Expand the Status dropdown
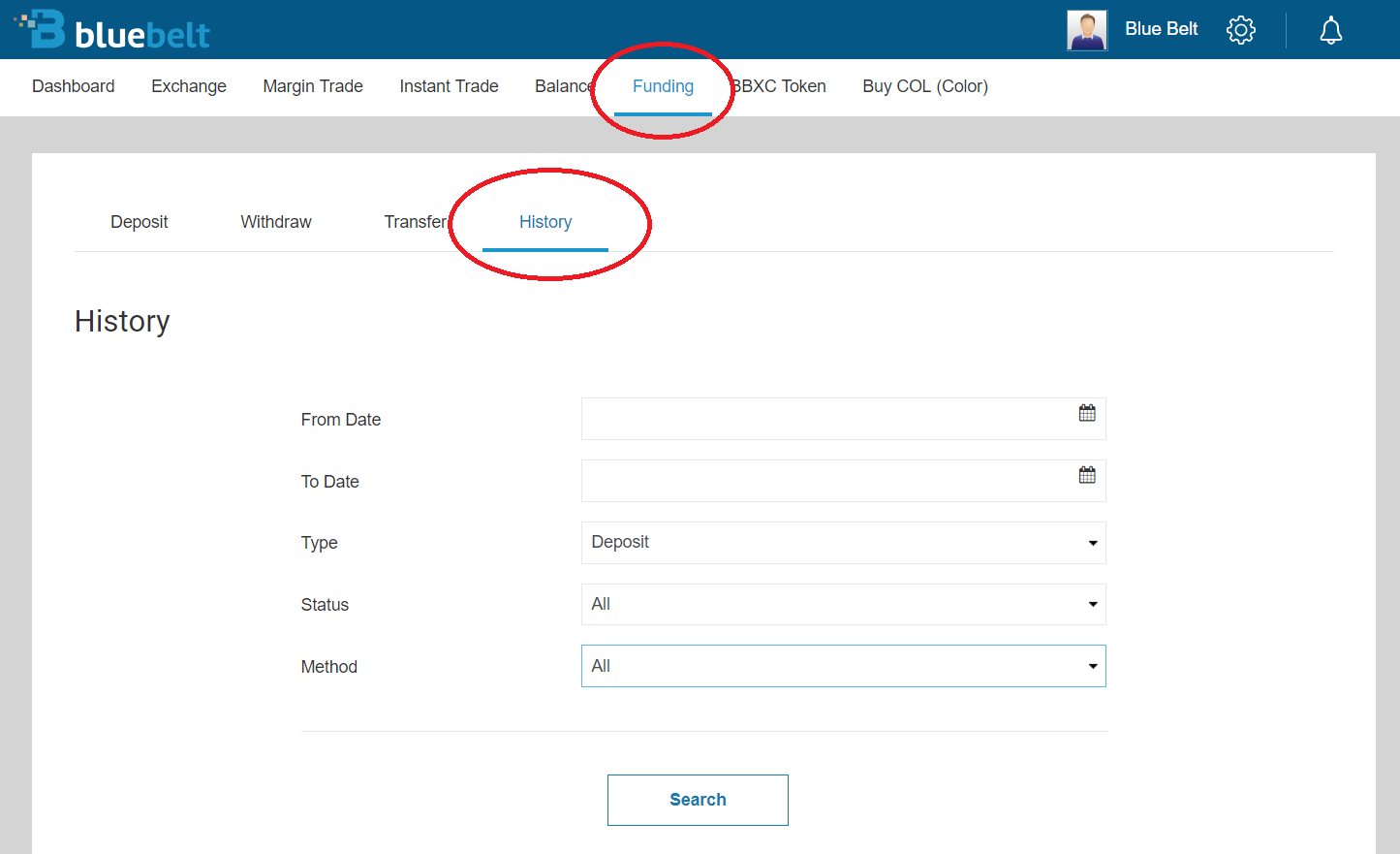 pyautogui.click(x=843, y=605)
